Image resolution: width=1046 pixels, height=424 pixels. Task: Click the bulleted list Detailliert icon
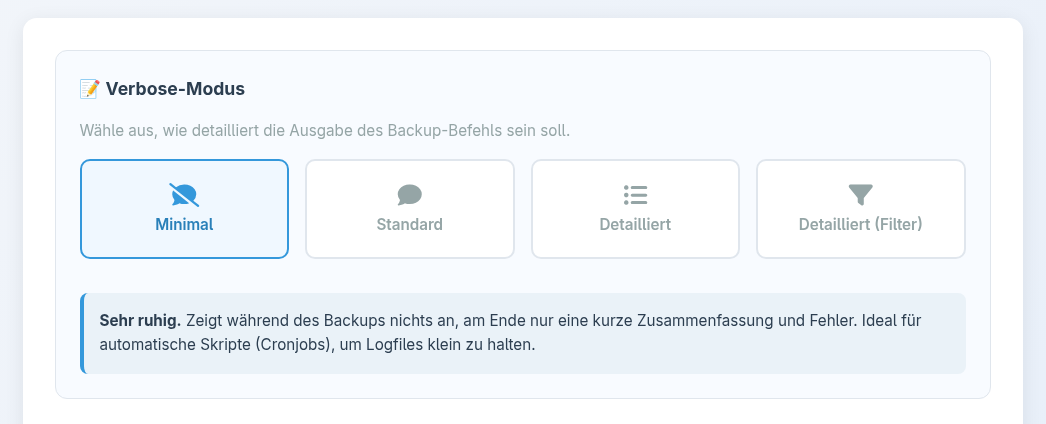635,194
